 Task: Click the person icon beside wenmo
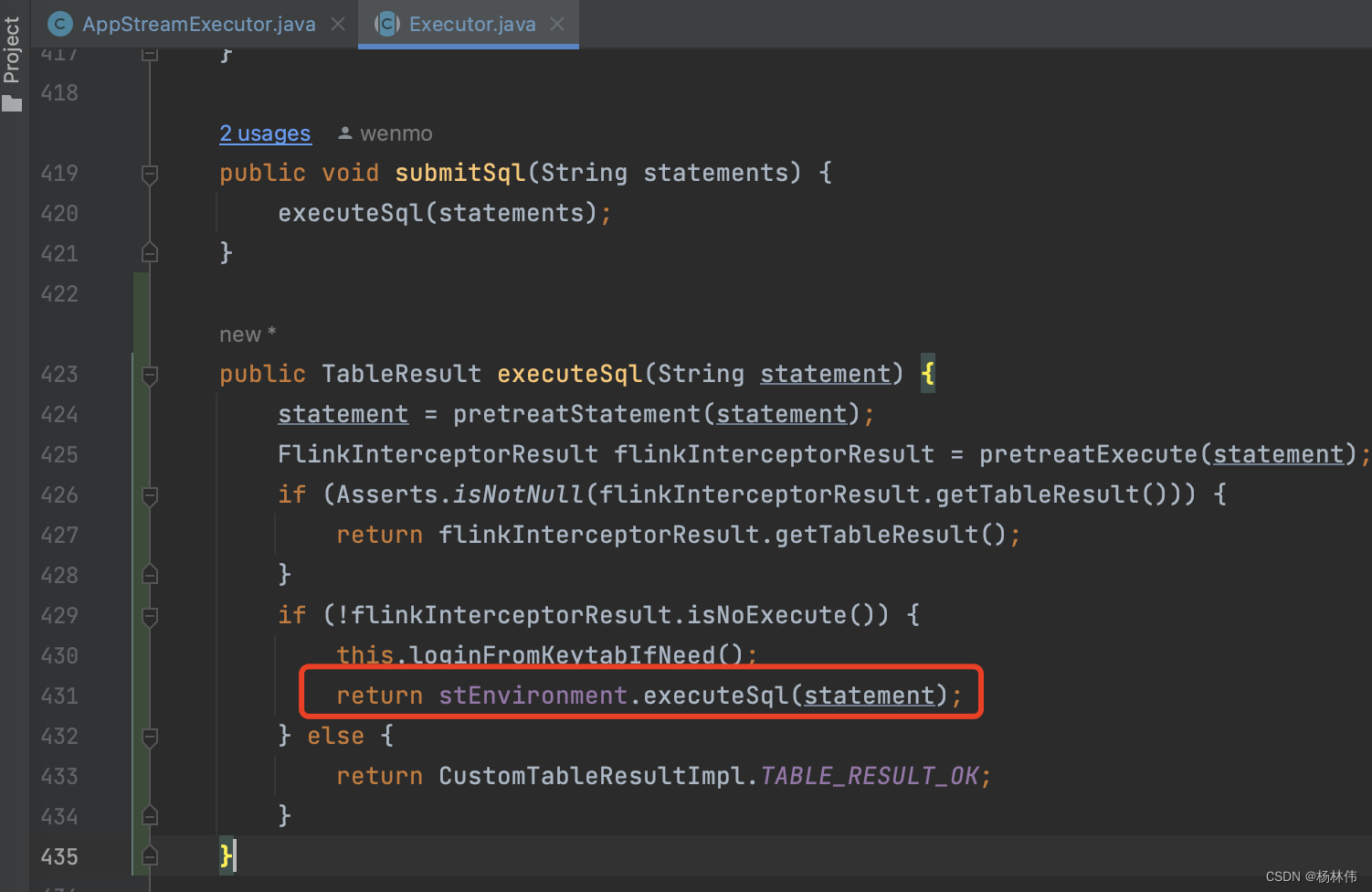click(x=345, y=133)
